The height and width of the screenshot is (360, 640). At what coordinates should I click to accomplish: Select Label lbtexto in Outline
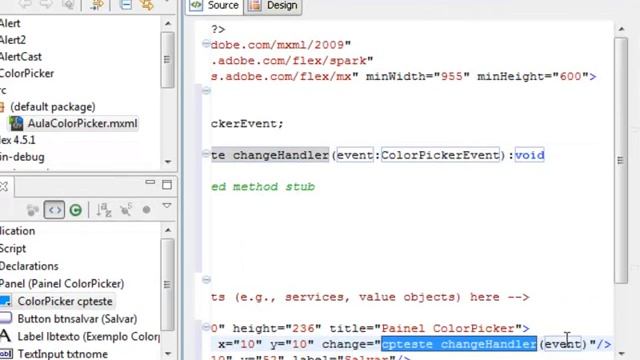pyautogui.click(x=89, y=336)
